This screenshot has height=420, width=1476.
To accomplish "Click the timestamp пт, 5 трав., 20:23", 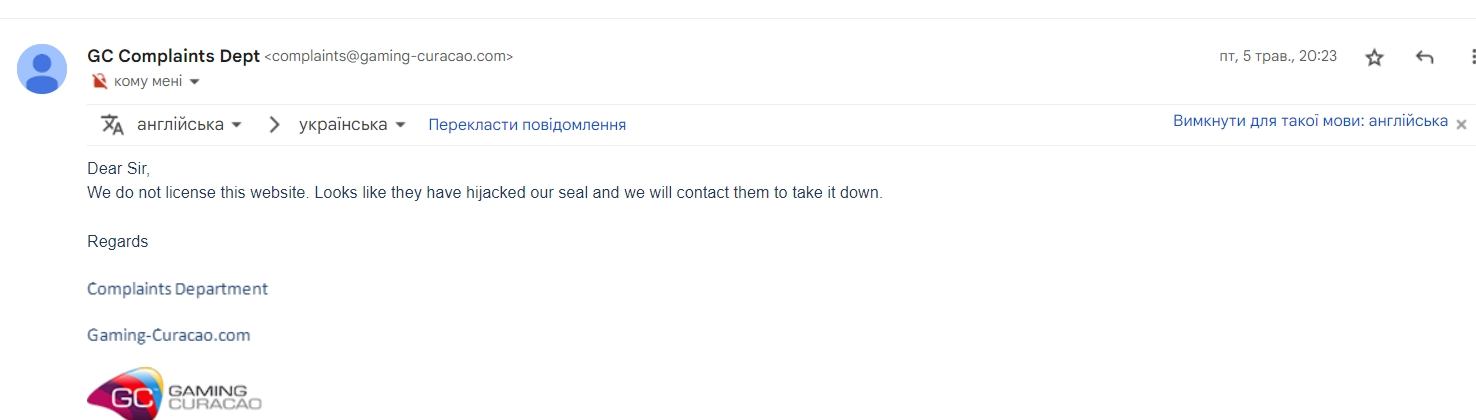I will 1278,56.
